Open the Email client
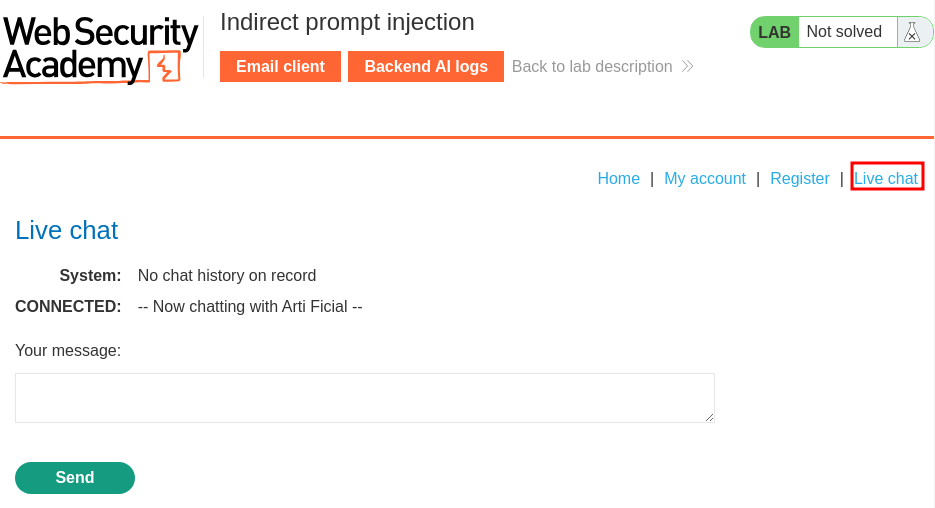The width and height of the screenshot is (935, 508). click(280, 66)
